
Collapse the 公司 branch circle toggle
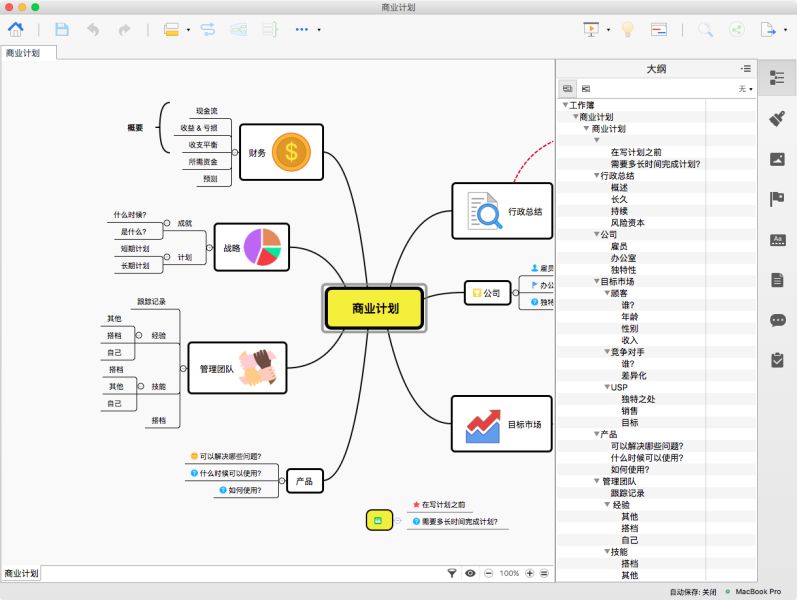click(515, 293)
